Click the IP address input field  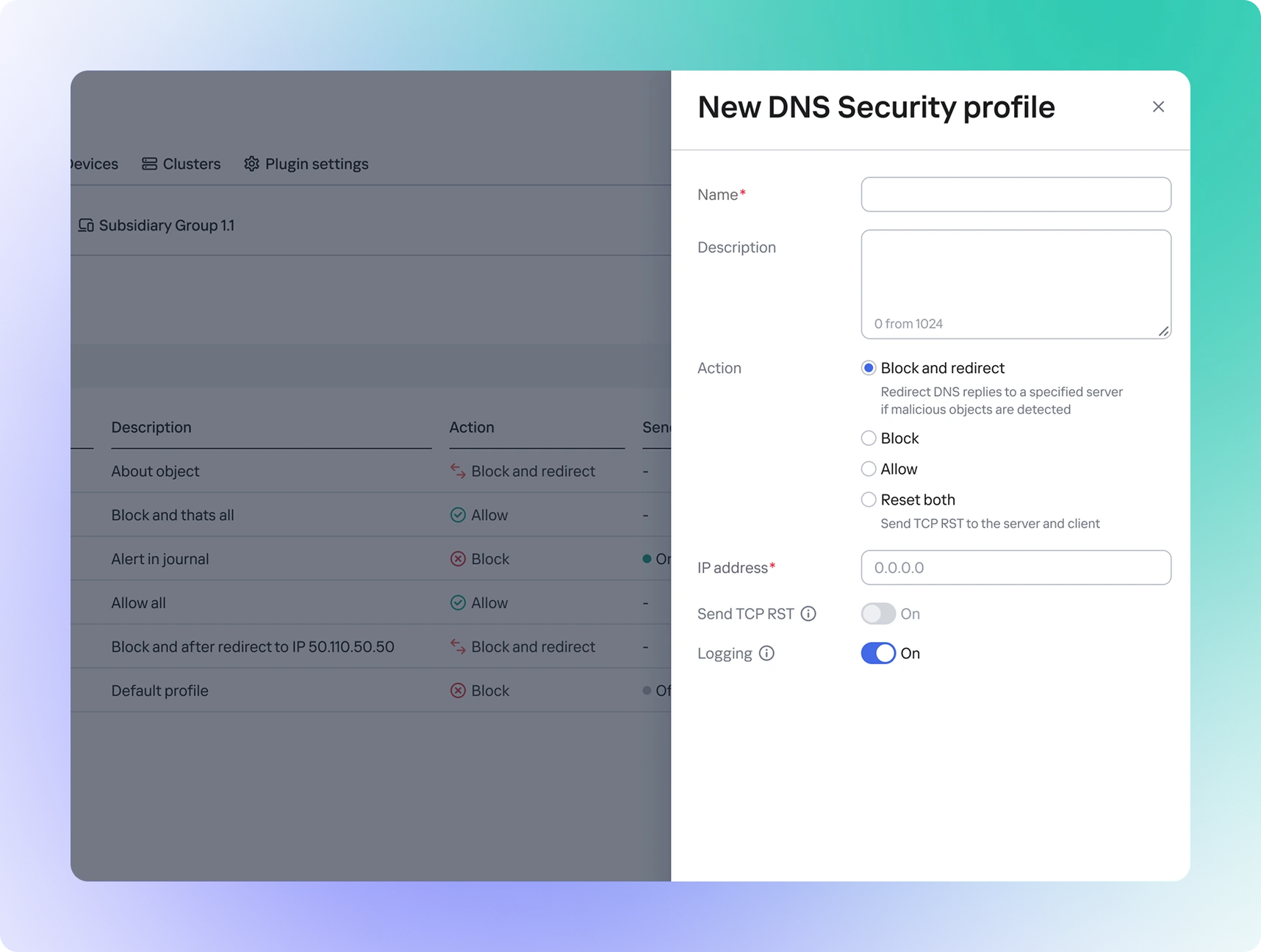[x=1016, y=568]
